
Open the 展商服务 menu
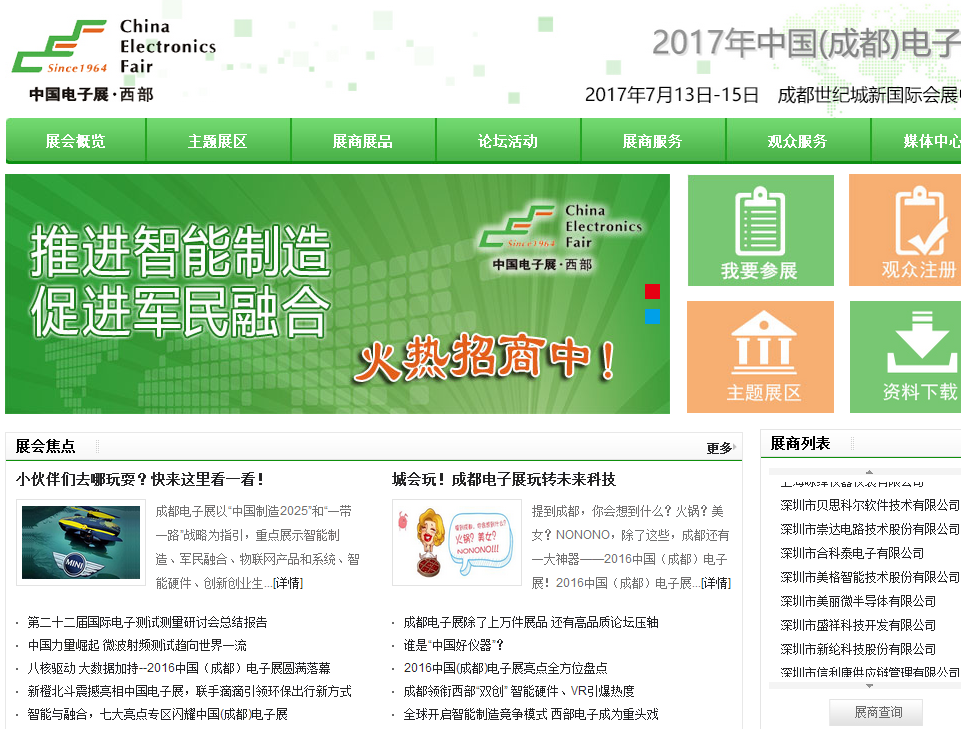653,141
